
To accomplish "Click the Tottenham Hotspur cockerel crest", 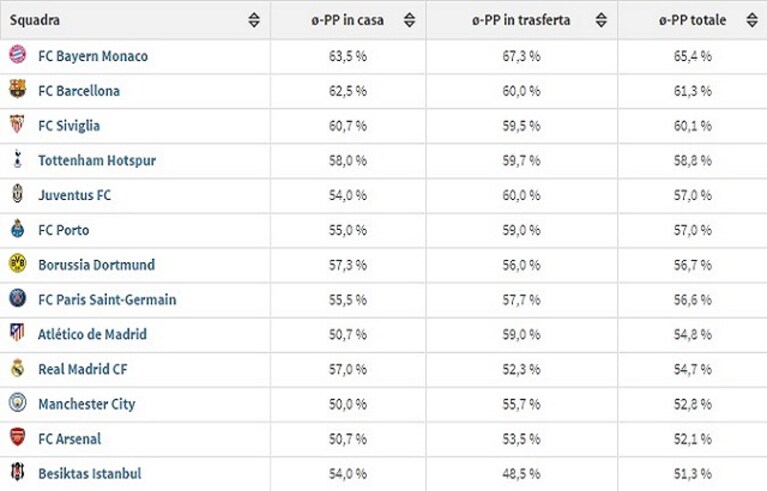I will pyautogui.click(x=18, y=159).
